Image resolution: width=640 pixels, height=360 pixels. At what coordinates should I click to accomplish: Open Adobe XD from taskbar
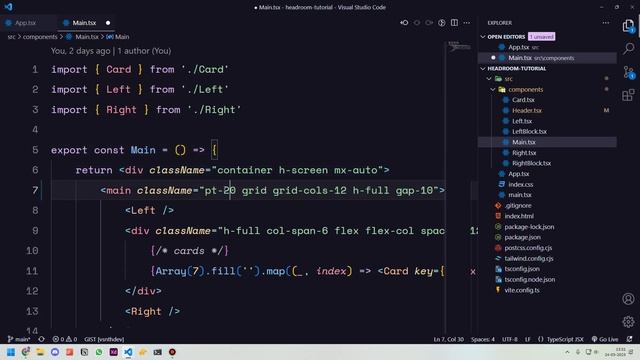coord(113,352)
